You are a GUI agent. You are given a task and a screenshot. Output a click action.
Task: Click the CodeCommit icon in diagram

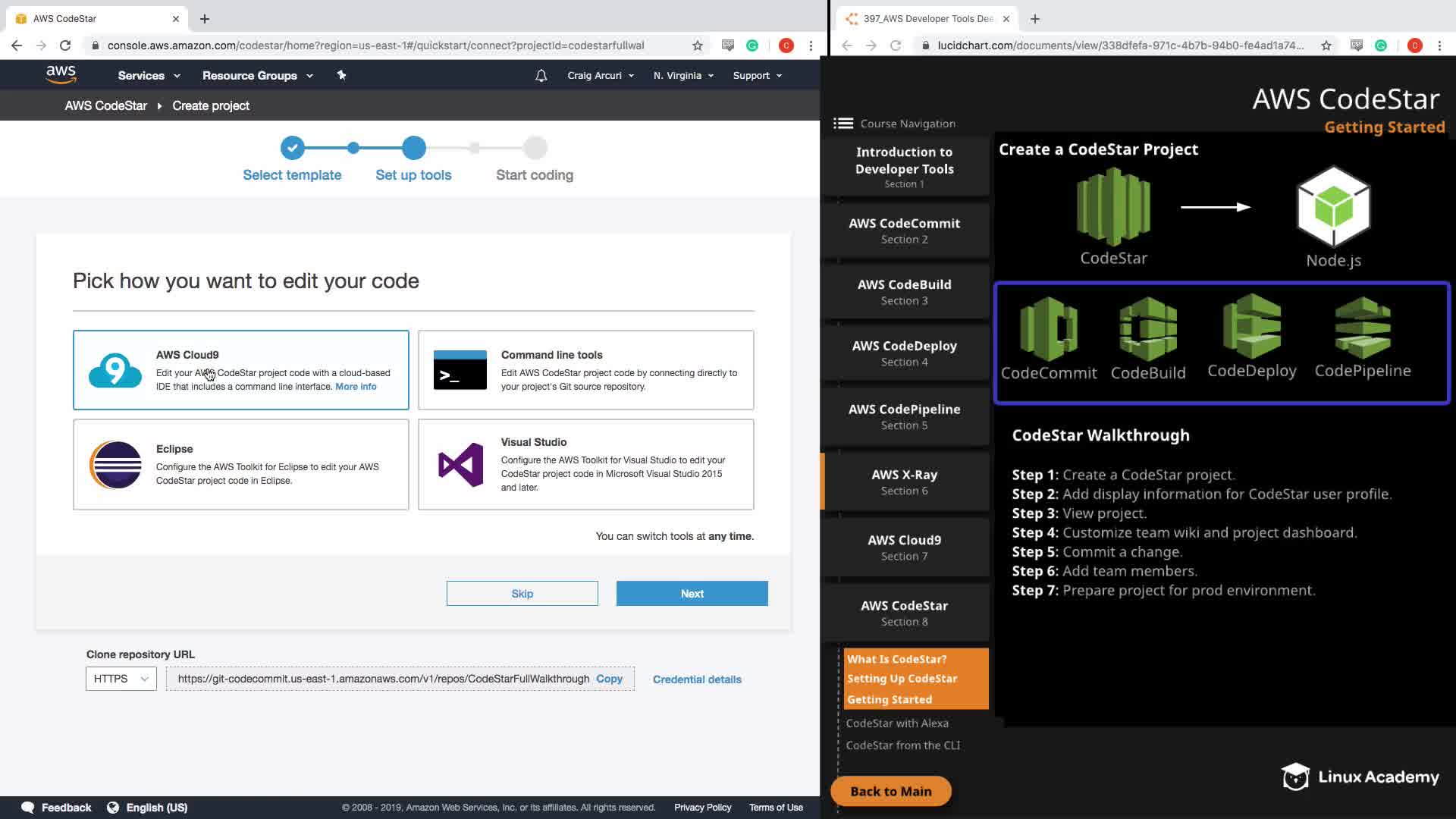pyautogui.click(x=1049, y=329)
